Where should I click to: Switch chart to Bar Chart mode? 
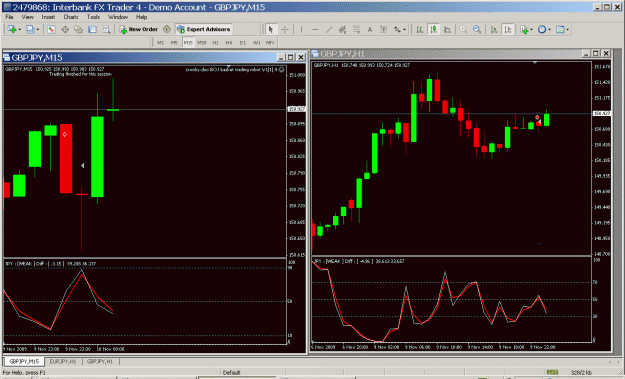(x=420, y=29)
